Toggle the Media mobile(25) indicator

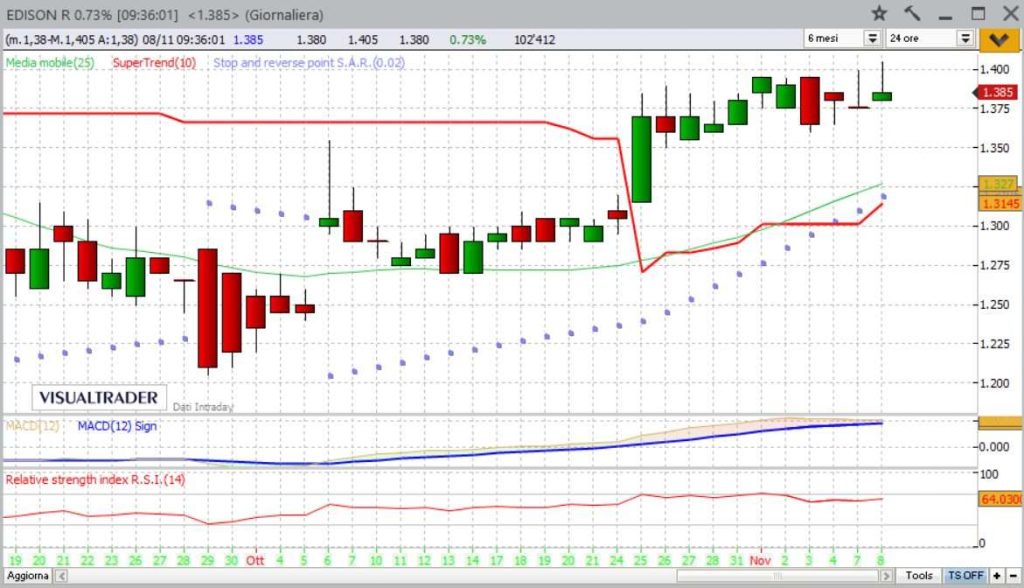coord(50,63)
